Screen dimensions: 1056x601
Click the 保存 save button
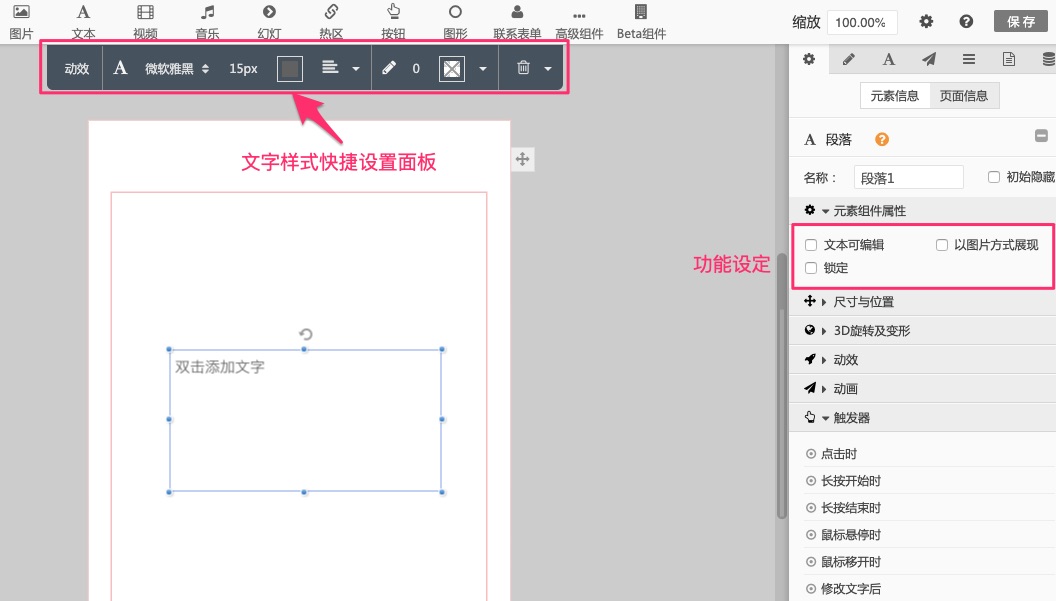point(1021,22)
